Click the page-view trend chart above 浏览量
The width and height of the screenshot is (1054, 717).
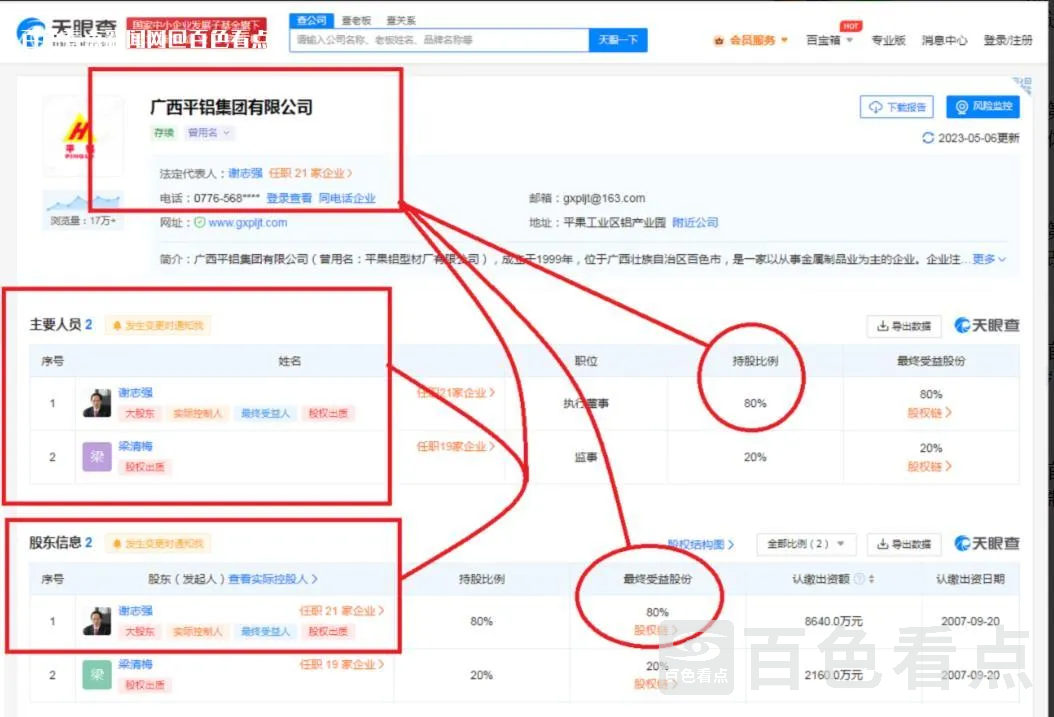tap(83, 201)
